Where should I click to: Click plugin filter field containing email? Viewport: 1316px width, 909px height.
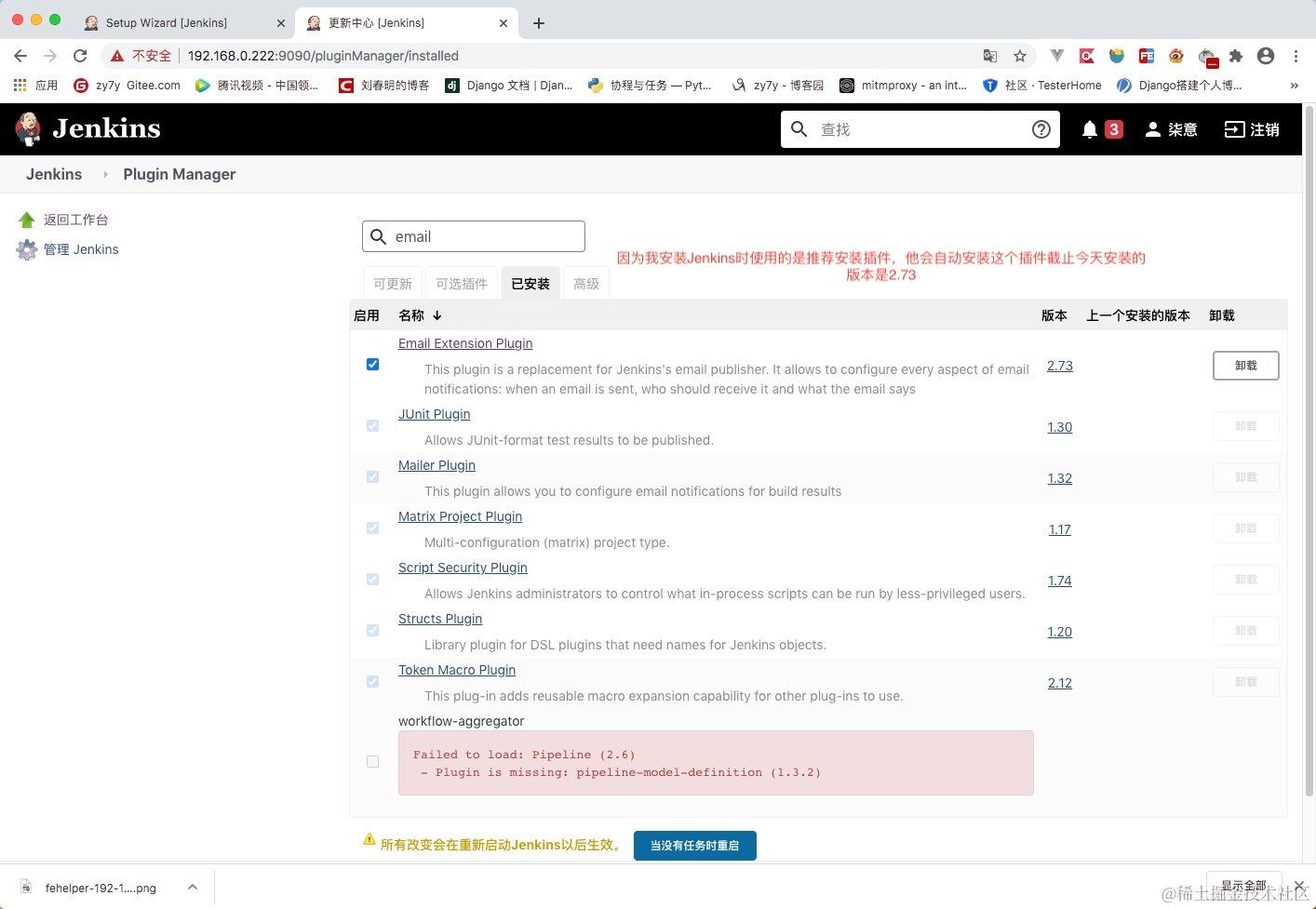click(474, 236)
